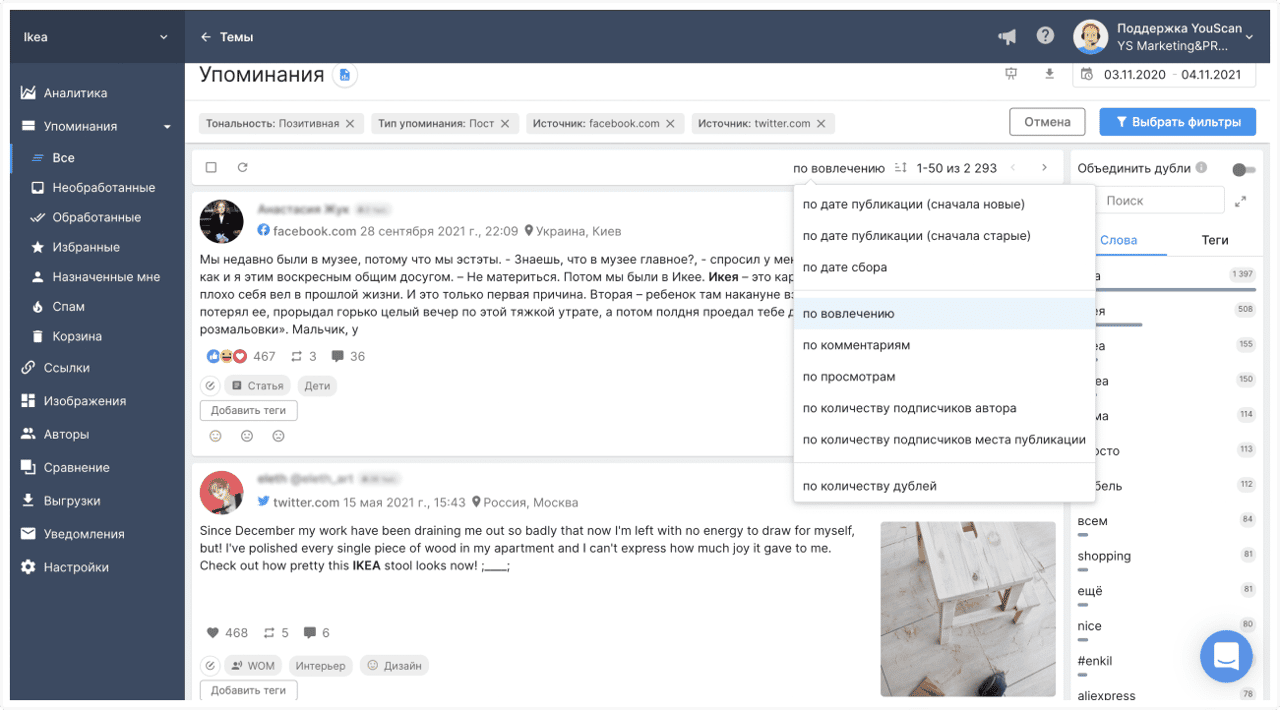Image resolution: width=1280 pixels, height=710 pixels.
Task: Toggle the sort direction icon
Action: (900, 168)
